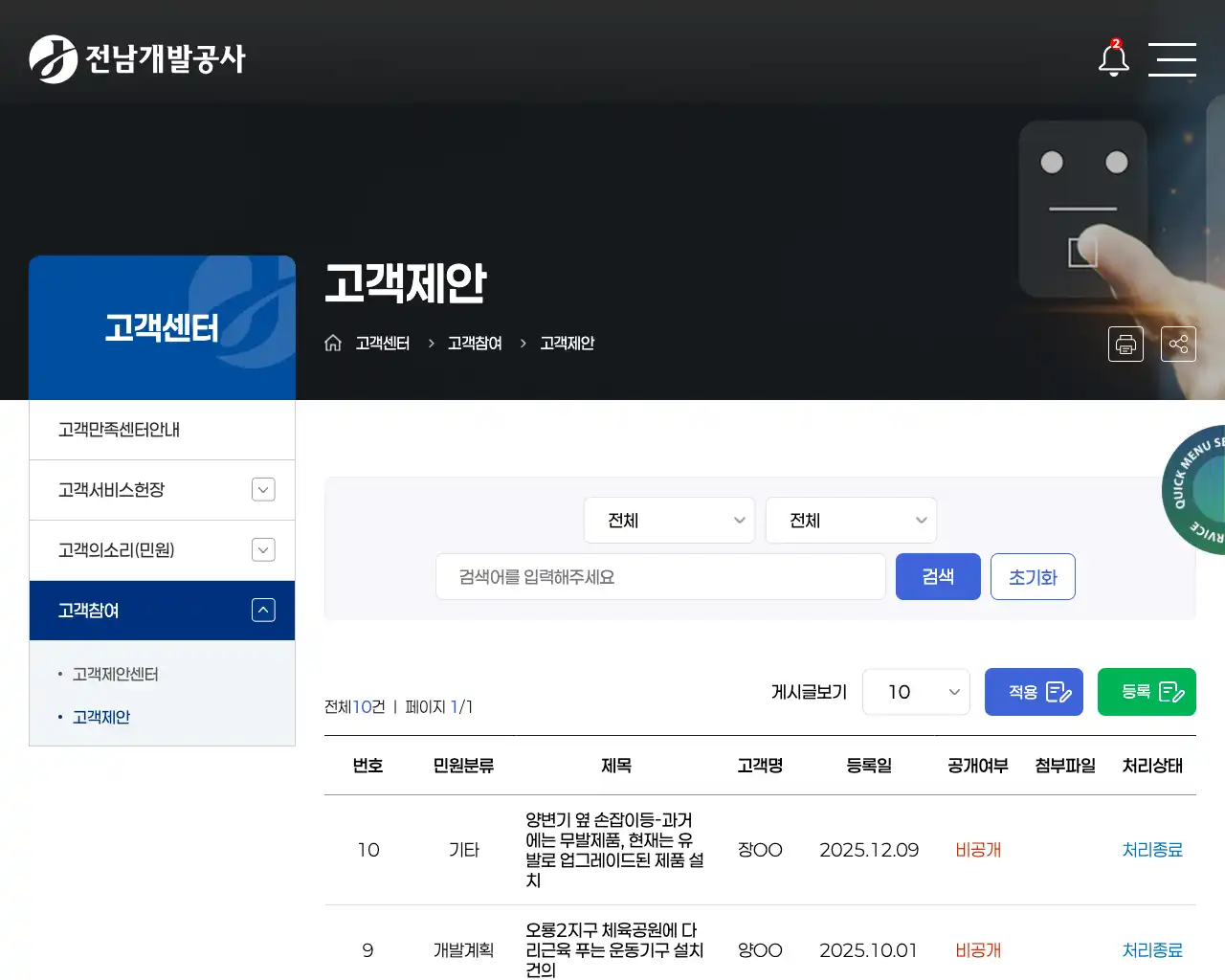Screen dimensions: 1225x980
Task: Click the home icon in breadcrumb
Action: 333,343
